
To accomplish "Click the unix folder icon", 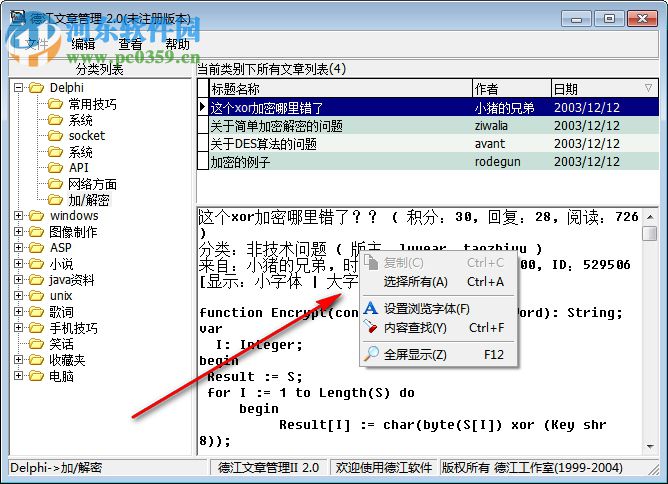I will tap(37, 296).
